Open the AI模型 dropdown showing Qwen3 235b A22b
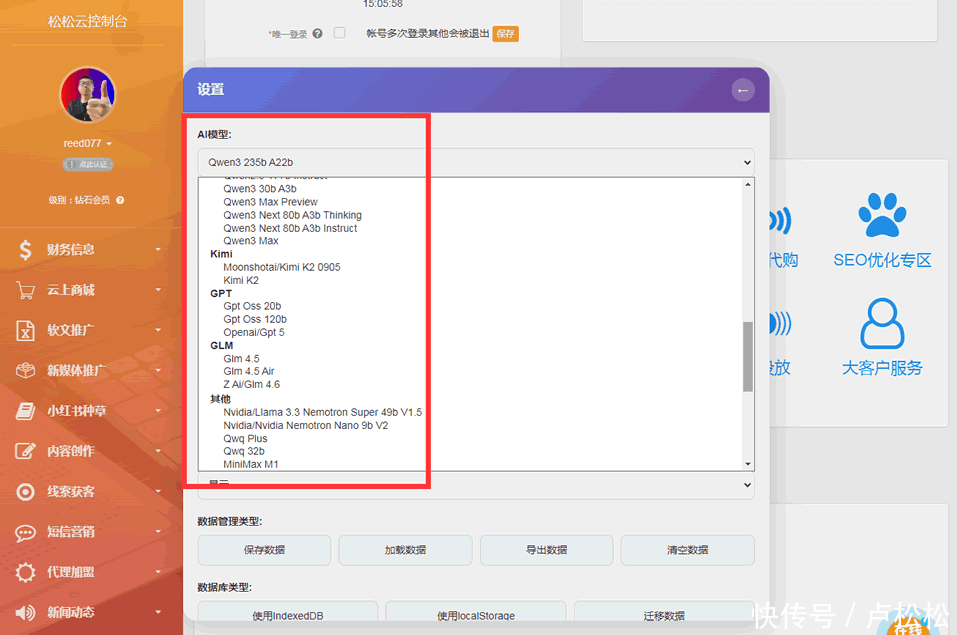 coord(475,162)
